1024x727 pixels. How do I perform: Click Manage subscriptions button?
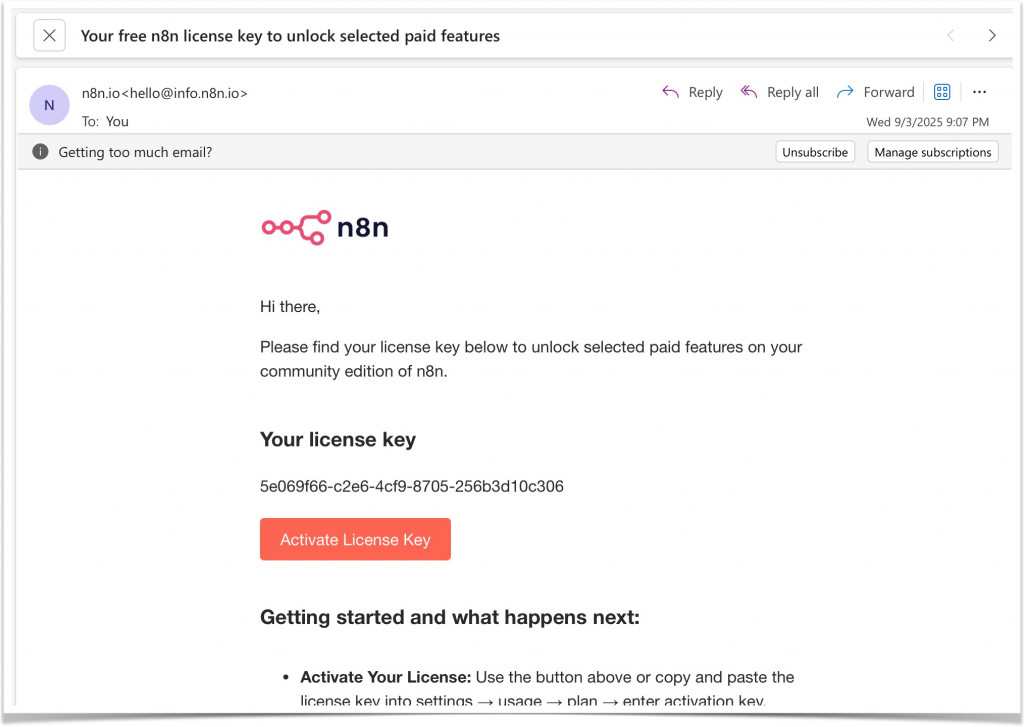click(x=933, y=152)
